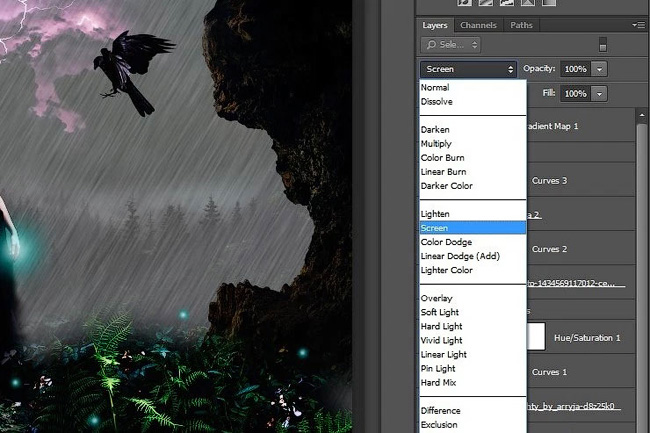
Task: Click the layers panel vertical scrollbar
Action: pos(642,278)
